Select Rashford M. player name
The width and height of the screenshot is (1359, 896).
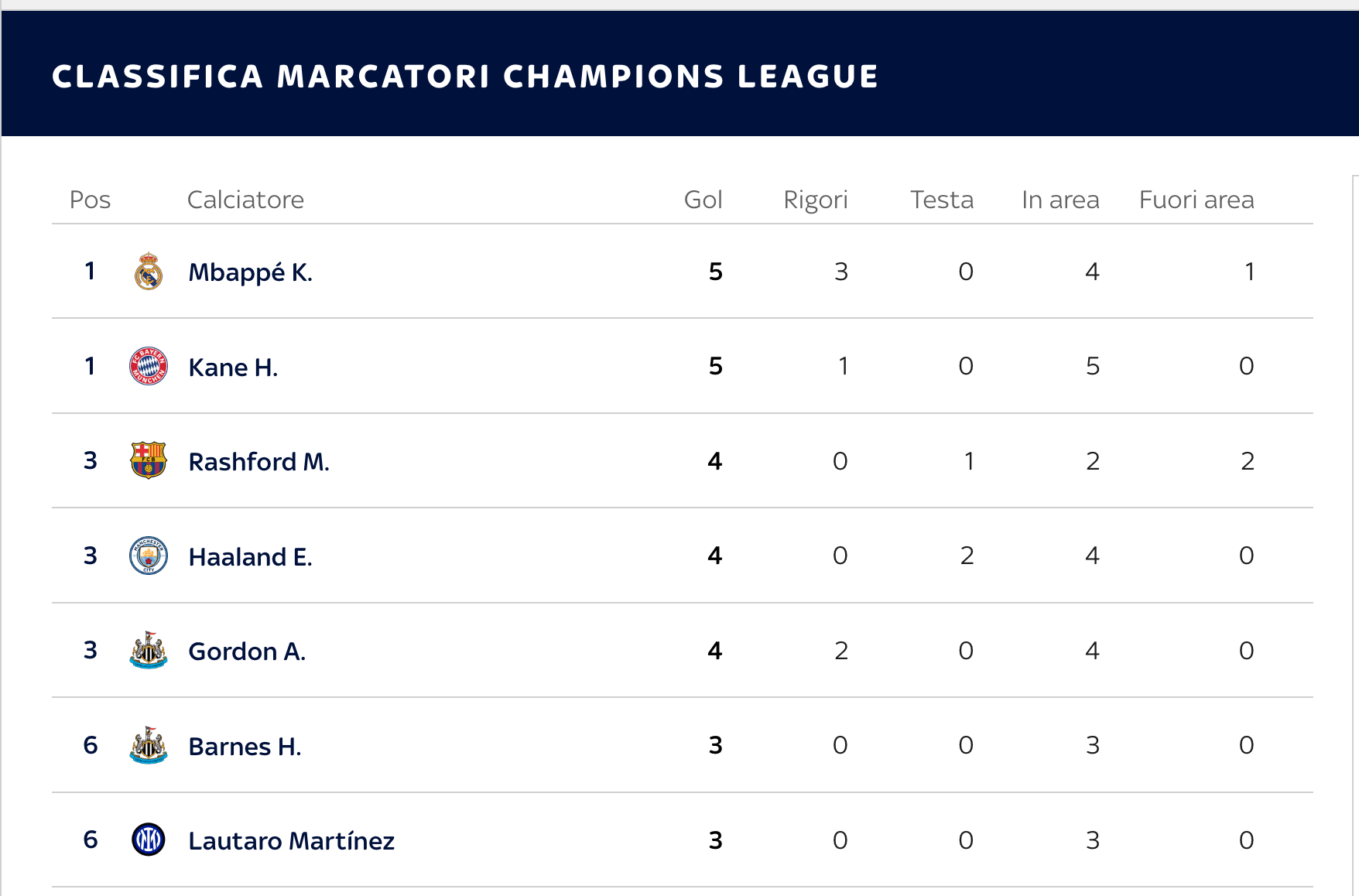click(x=258, y=462)
